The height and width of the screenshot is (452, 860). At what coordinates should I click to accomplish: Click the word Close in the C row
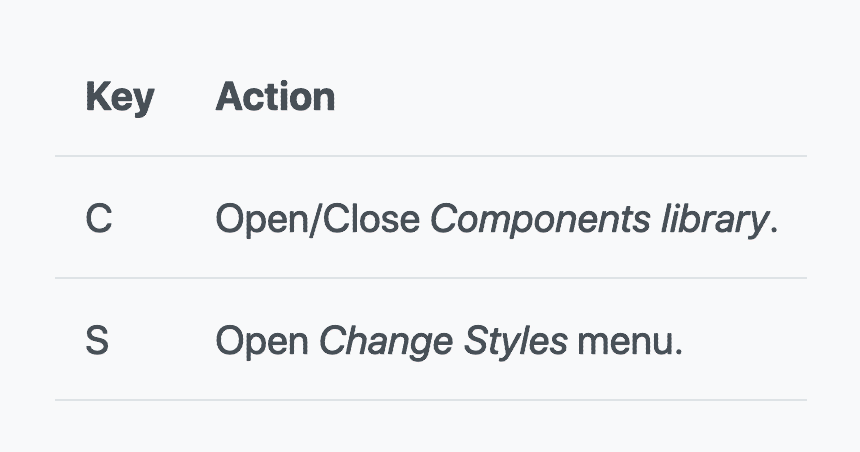click(x=371, y=218)
